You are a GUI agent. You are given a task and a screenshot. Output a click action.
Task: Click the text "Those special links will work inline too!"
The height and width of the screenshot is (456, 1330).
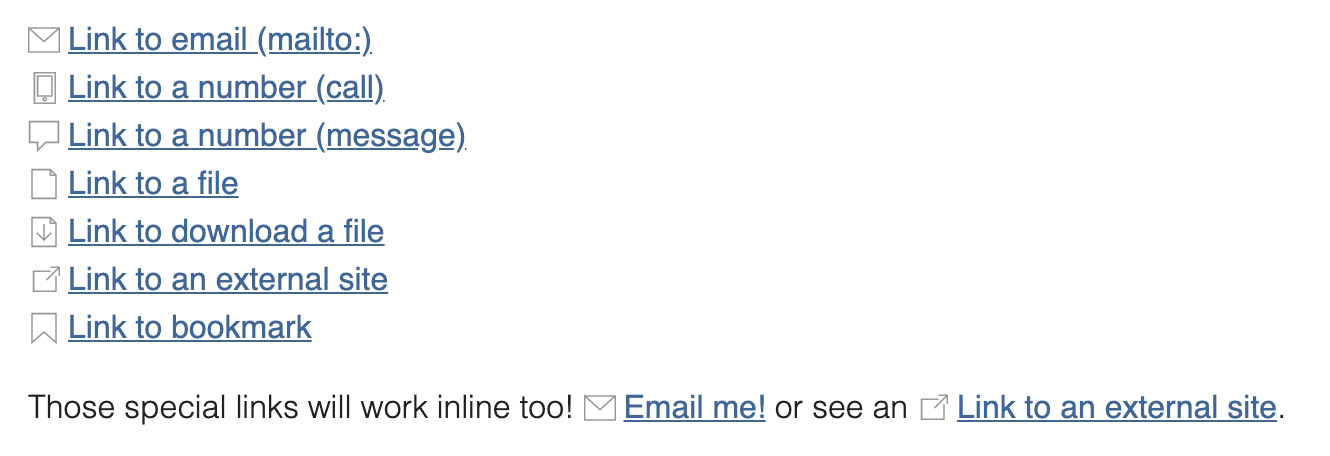click(300, 408)
